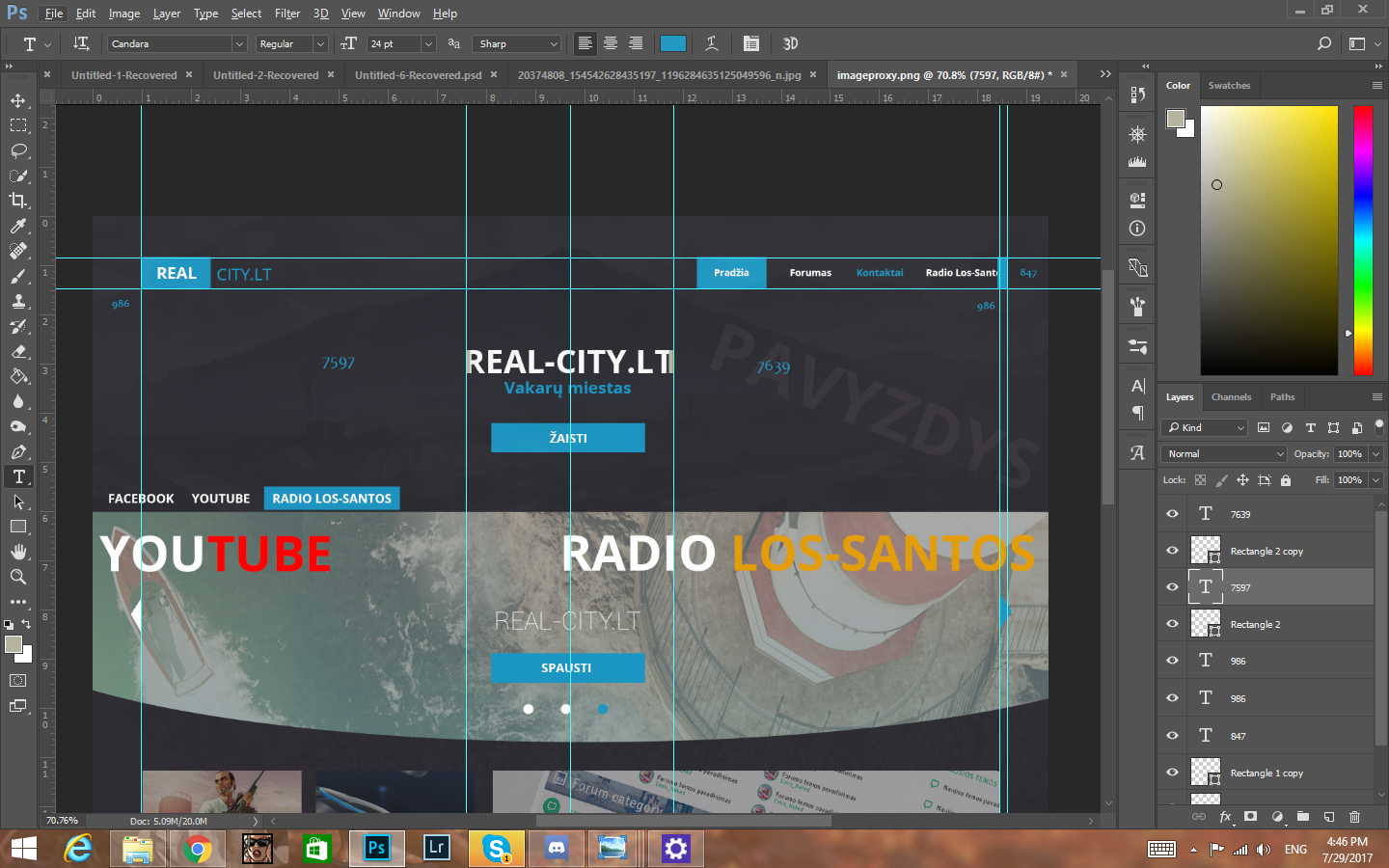Toggle visibility of 847 layer
Viewport: 1389px width, 868px height.
click(x=1172, y=735)
